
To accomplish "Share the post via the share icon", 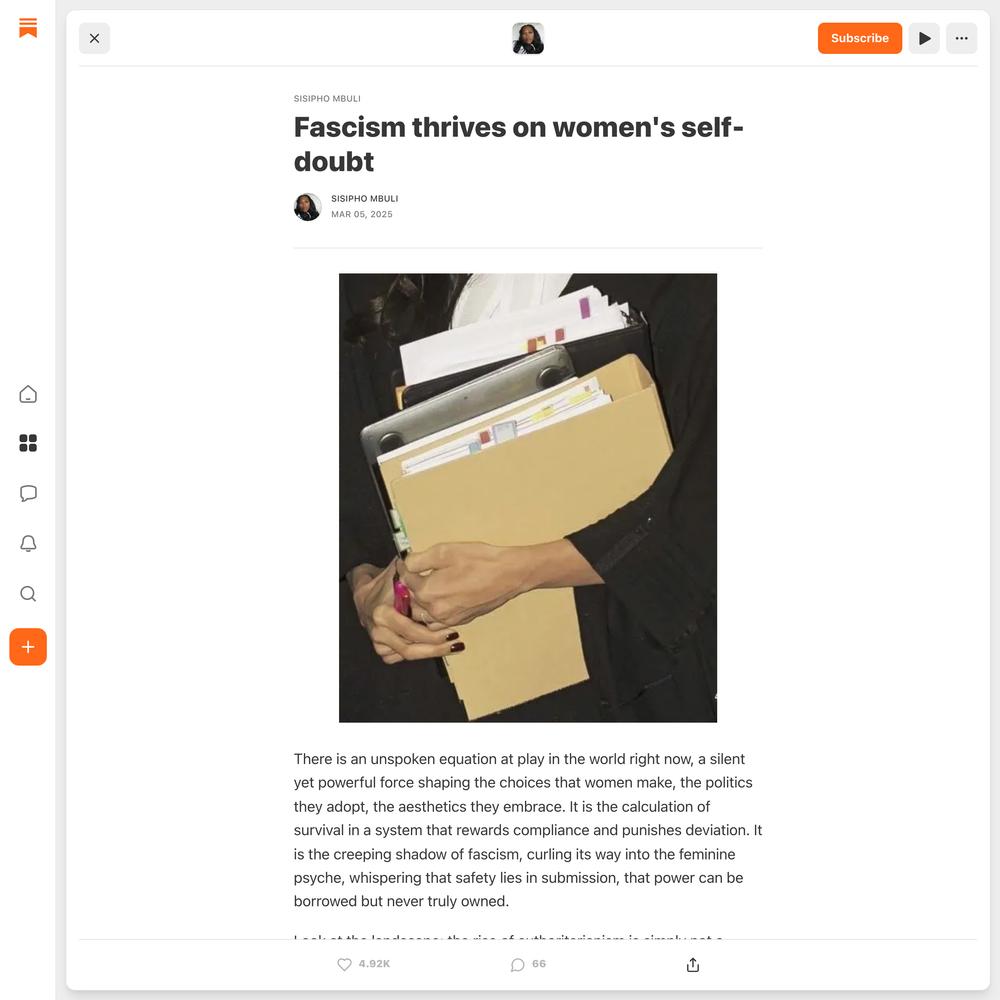I will point(693,965).
